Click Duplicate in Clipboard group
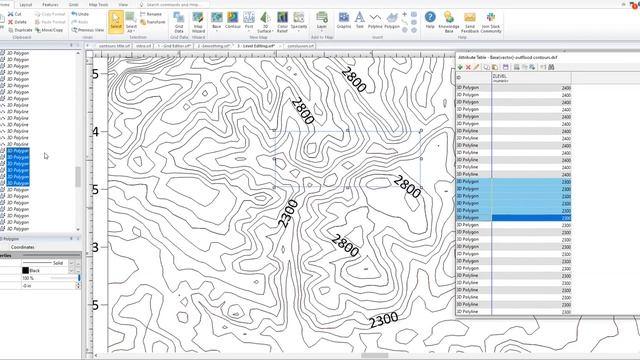This screenshot has width=640, height=360. tap(20, 30)
